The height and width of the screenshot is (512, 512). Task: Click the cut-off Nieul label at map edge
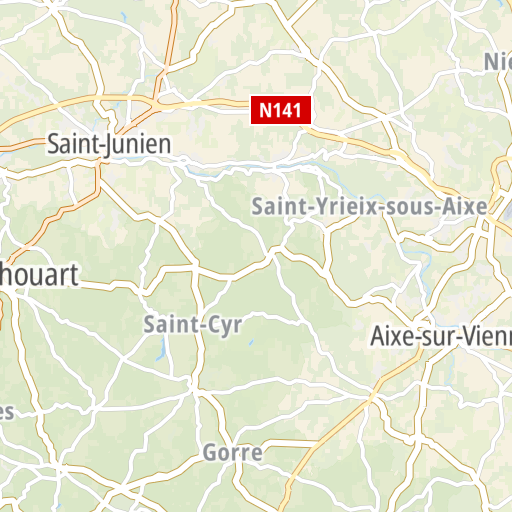(x=498, y=62)
